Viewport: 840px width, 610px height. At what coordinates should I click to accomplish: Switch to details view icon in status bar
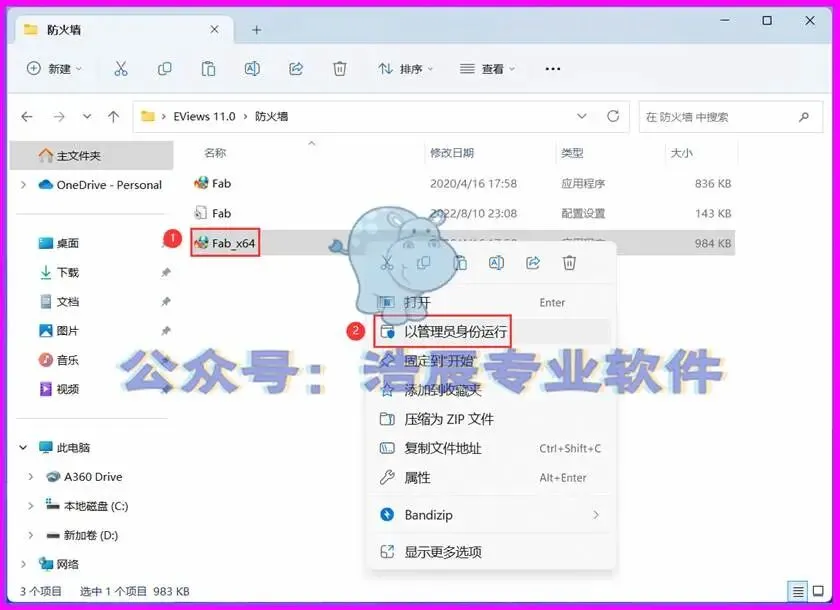coord(798,591)
